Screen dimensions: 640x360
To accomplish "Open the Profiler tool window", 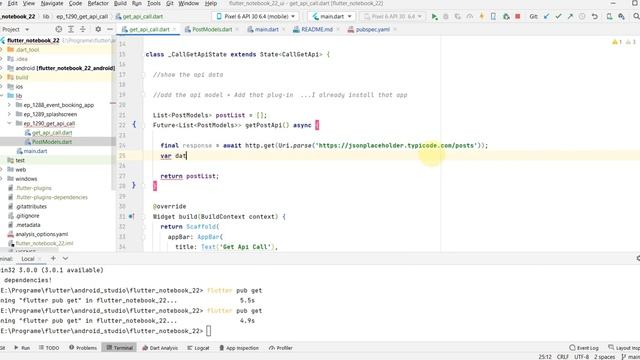I will click(x=281, y=348).
